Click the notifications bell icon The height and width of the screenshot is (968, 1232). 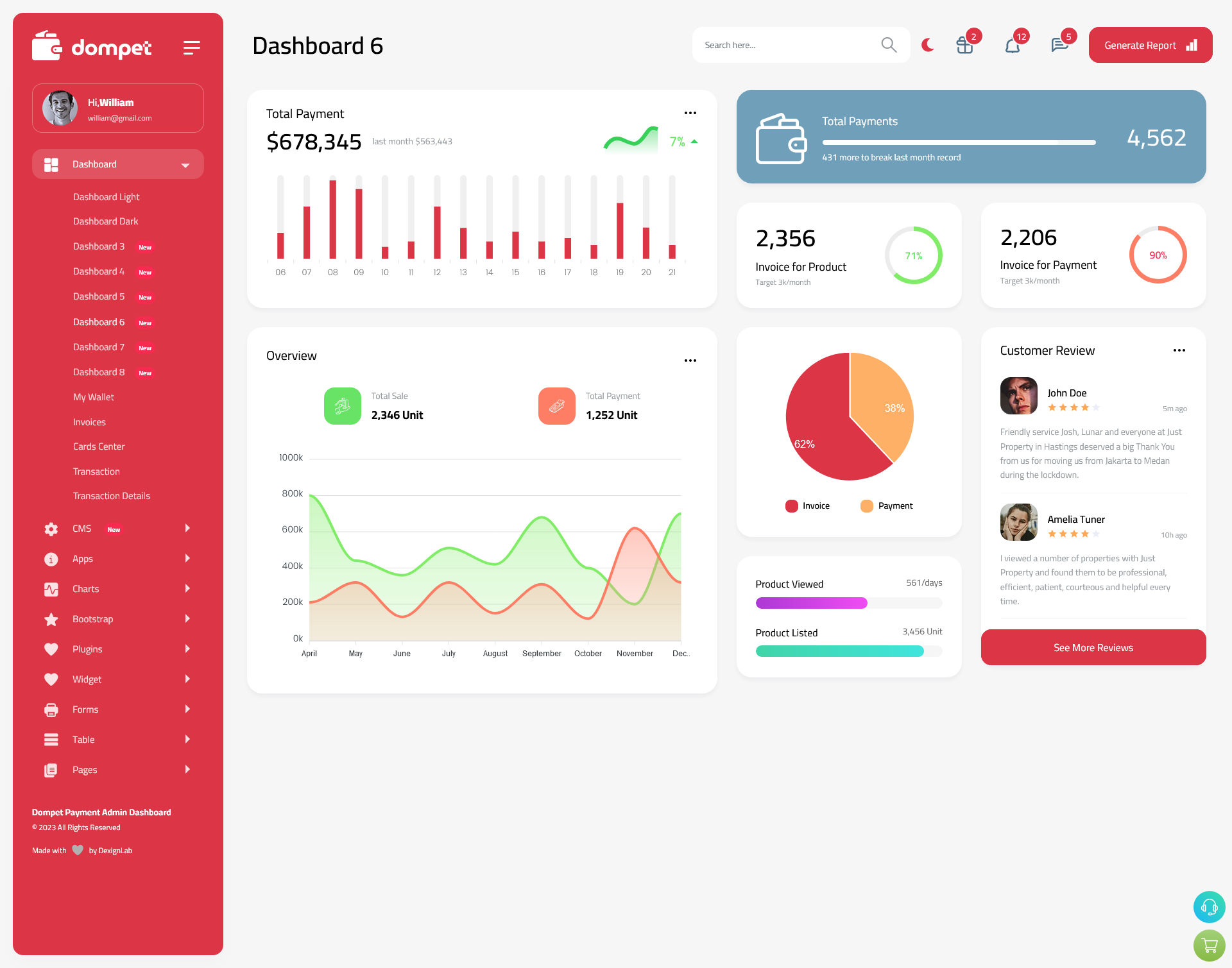[x=1012, y=46]
